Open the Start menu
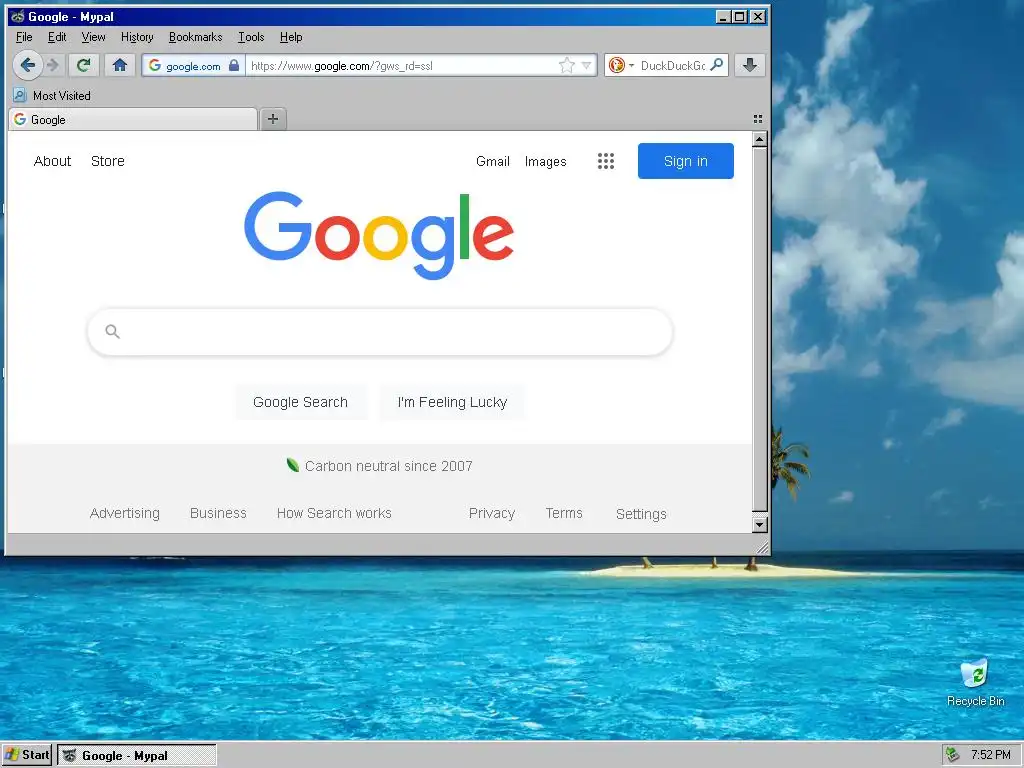The width and height of the screenshot is (1024, 768). click(27, 755)
